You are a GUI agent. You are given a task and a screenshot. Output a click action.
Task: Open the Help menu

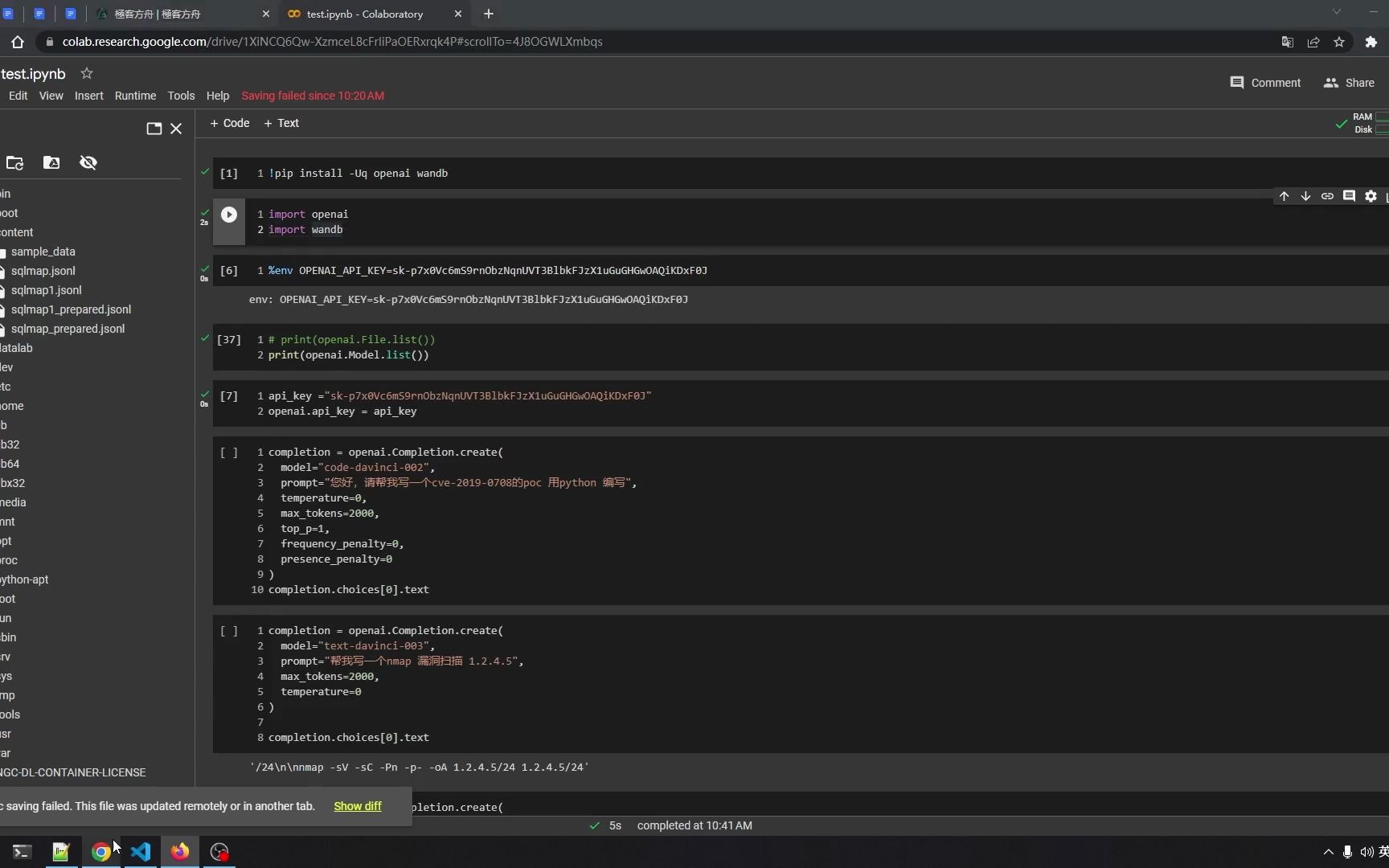pos(217,96)
